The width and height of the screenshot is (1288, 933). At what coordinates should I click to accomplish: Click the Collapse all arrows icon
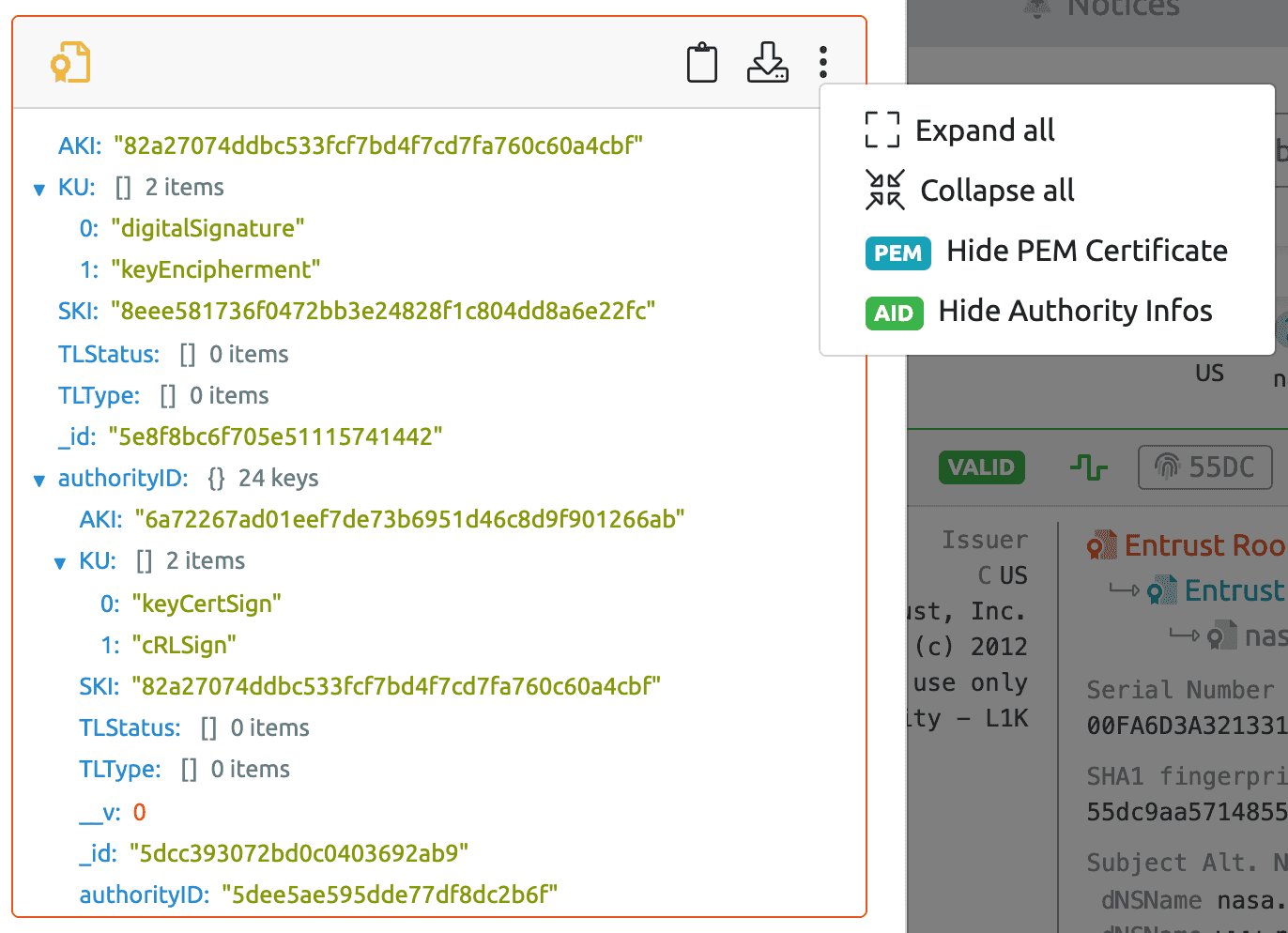[884, 190]
